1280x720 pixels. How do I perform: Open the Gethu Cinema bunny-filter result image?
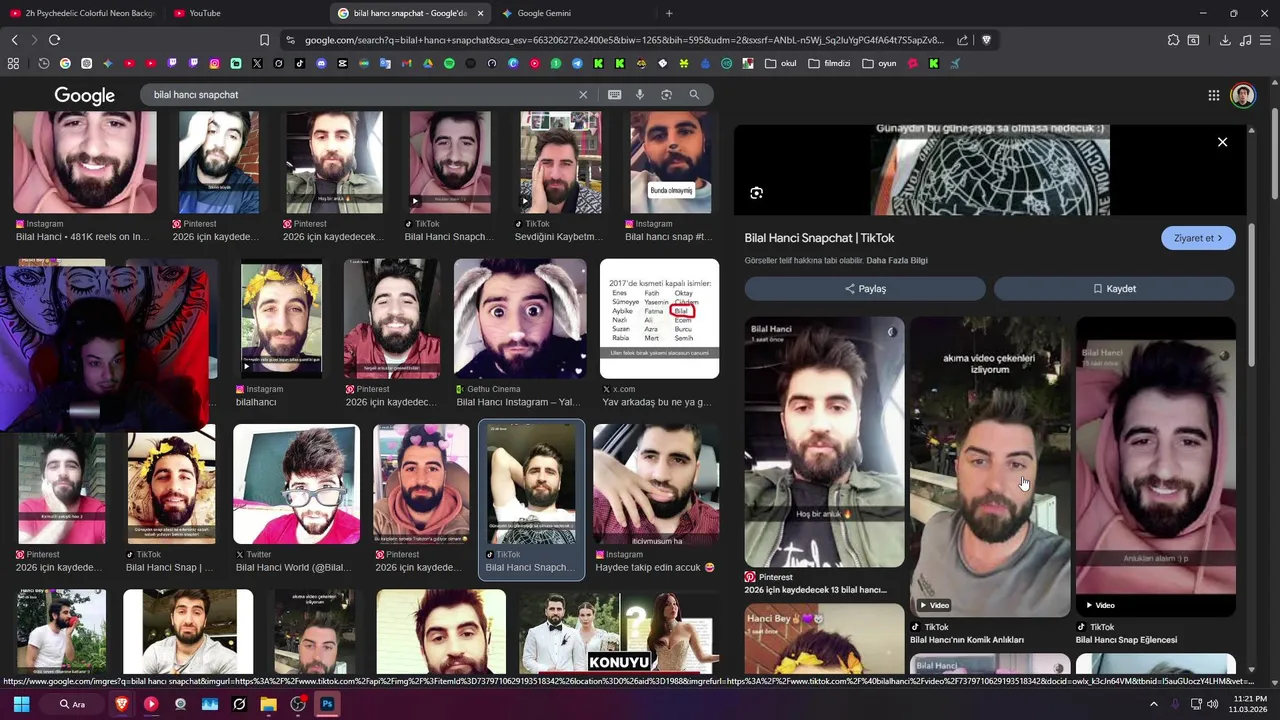pos(520,319)
